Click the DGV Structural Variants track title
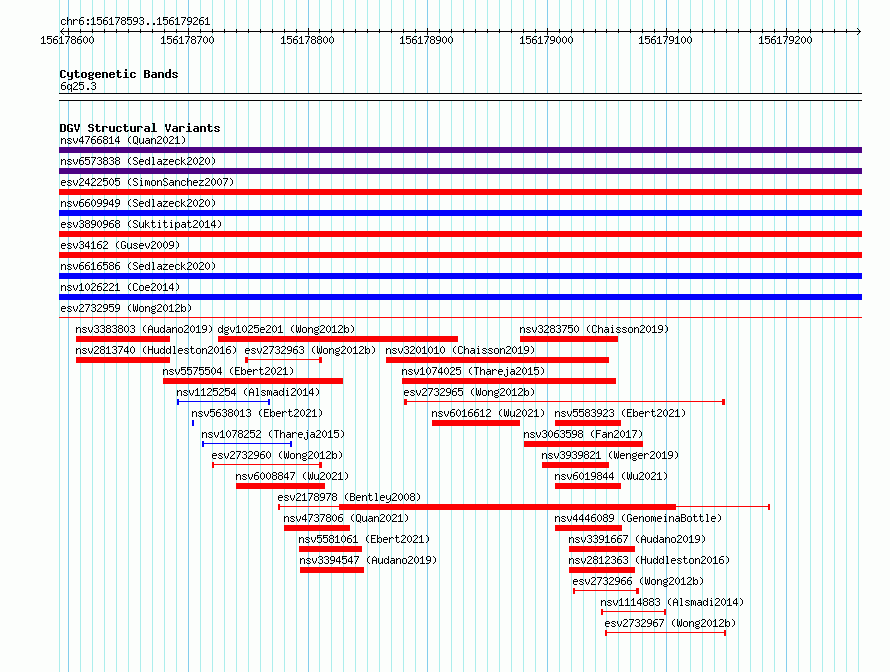 pyautogui.click(x=140, y=128)
